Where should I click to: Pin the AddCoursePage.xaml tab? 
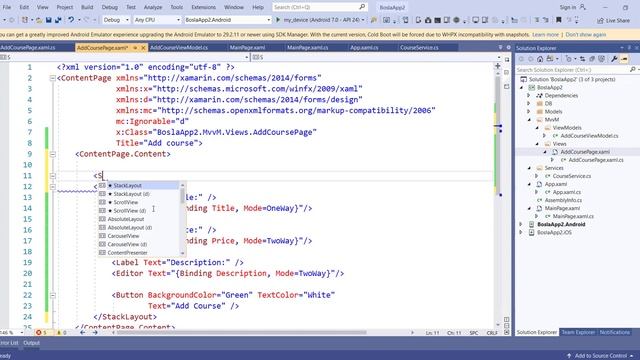click(135, 48)
